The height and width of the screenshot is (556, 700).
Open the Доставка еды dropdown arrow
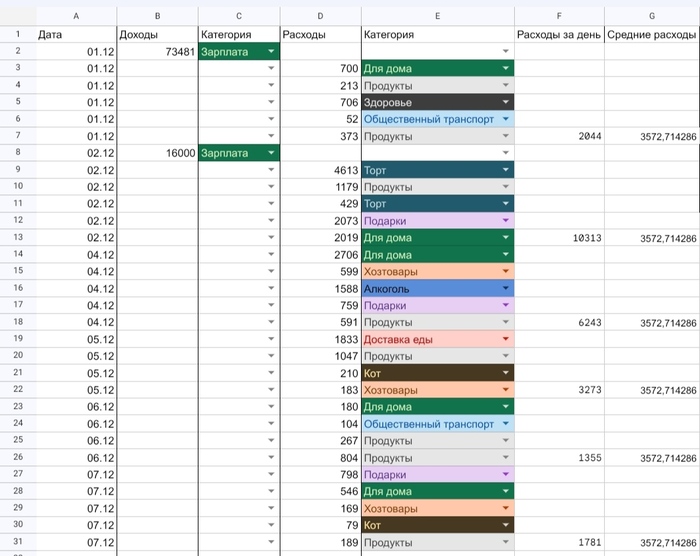pyautogui.click(x=505, y=339)
